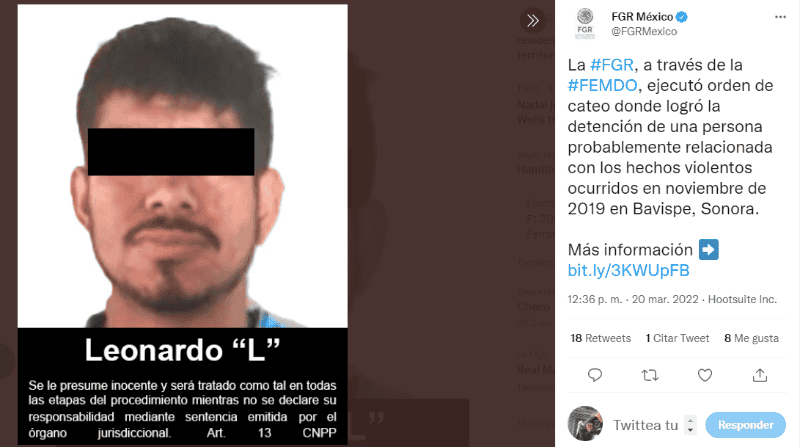Like the tweet with heart icon

point(705,376)
